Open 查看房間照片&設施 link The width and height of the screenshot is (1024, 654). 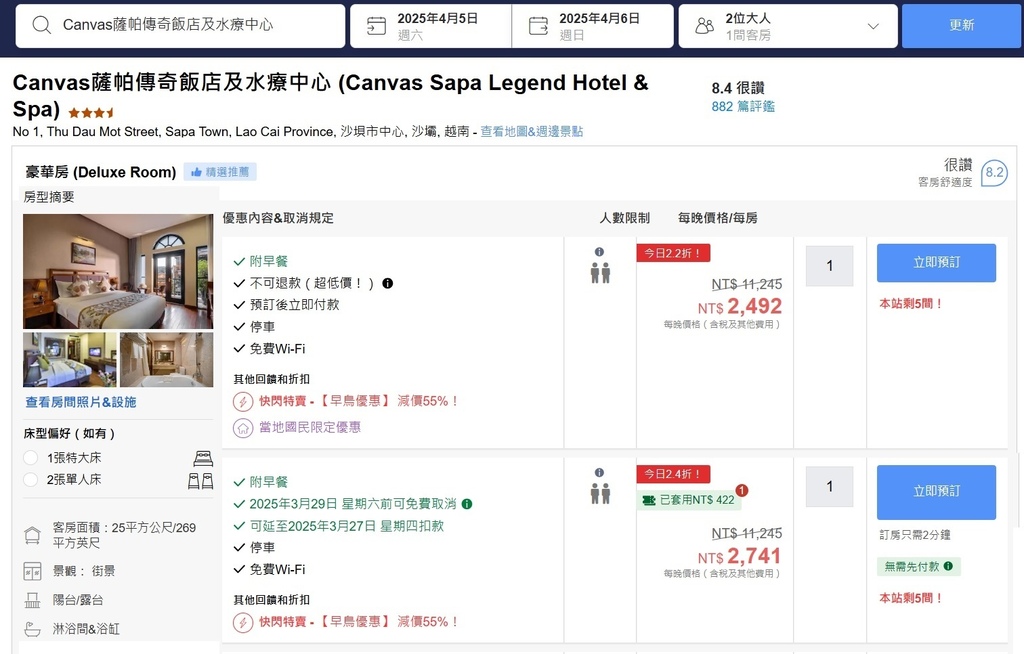click(81, 402)
